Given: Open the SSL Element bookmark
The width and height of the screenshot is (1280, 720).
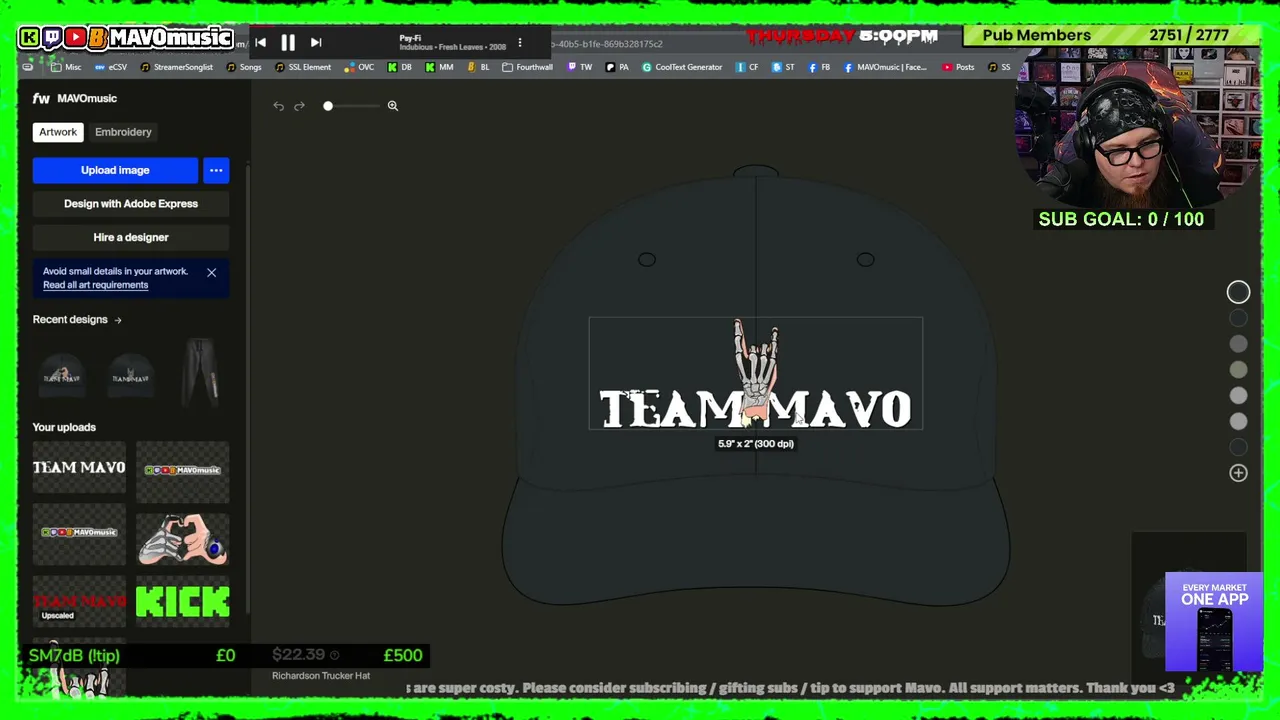Looking at the screenshot, I should [x=303, y=68].
